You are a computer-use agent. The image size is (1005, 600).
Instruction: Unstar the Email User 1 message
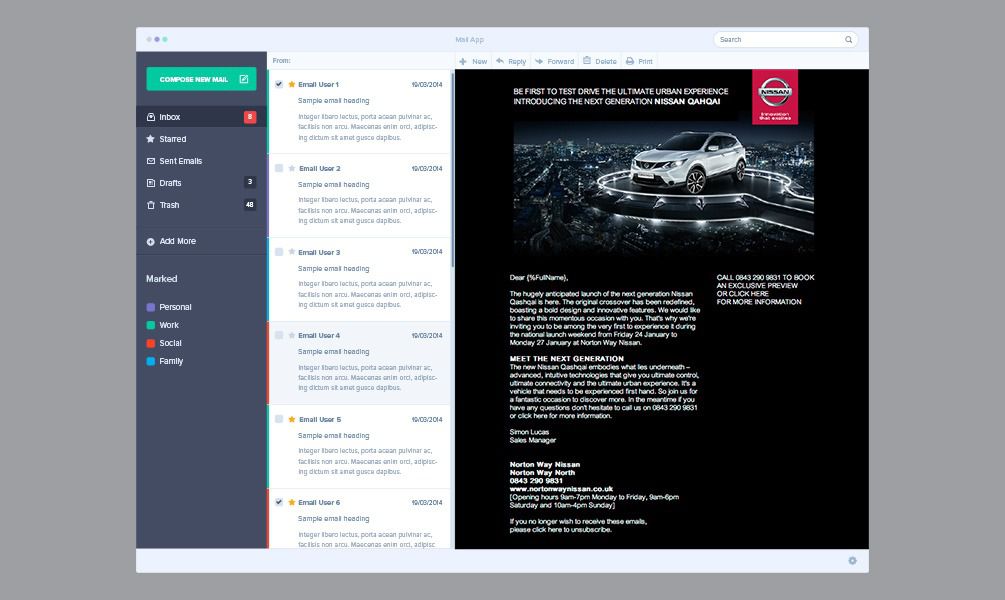point(292,84)
